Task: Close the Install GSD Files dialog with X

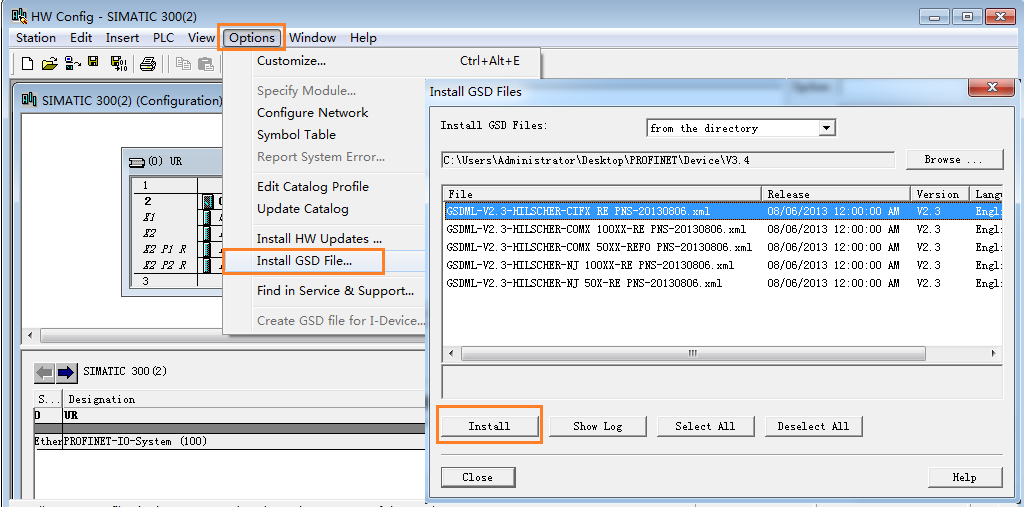Action: (x=992, y=88)
